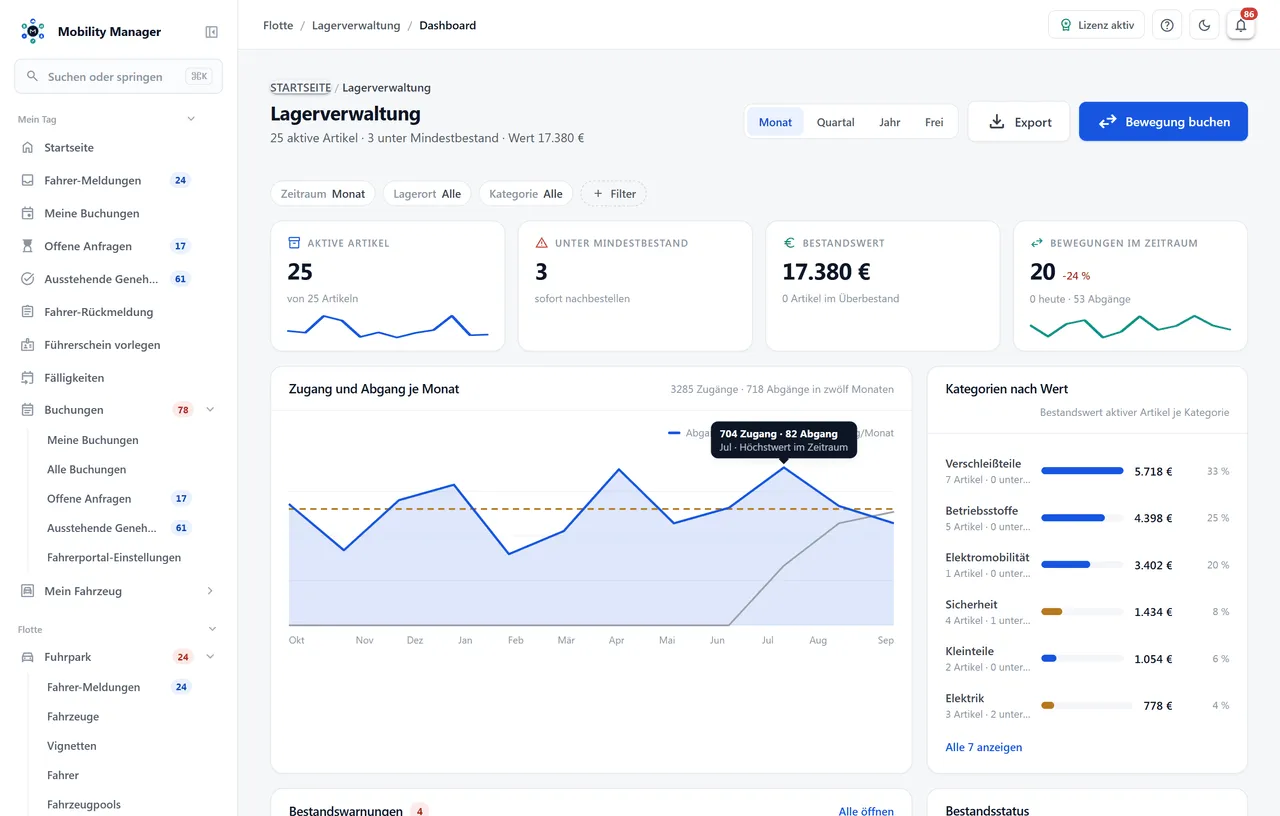Collapse the sidebar panel icon

point(211,32)
